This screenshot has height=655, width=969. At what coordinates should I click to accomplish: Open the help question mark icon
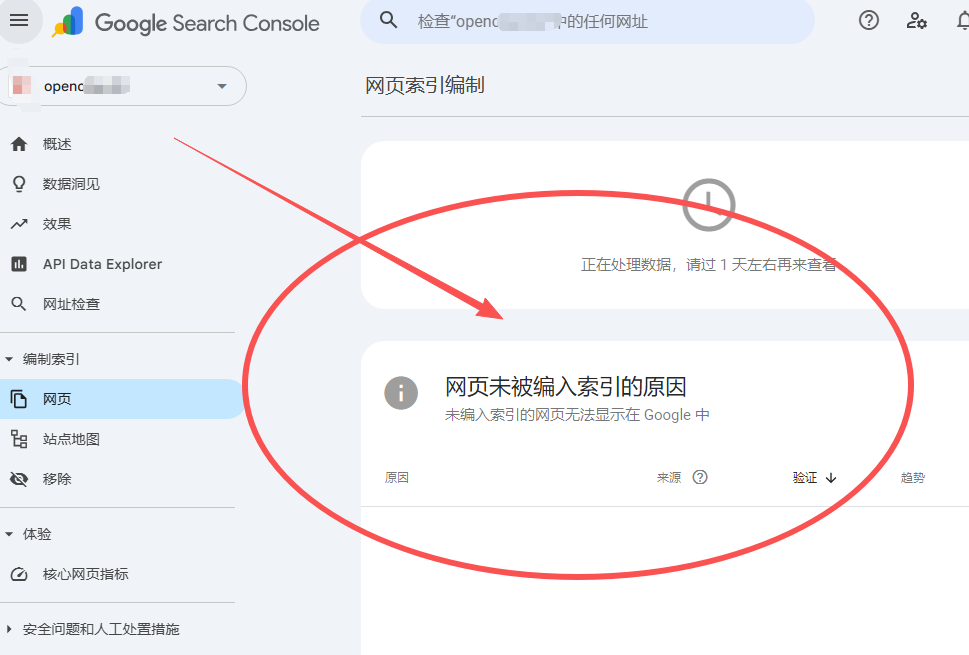tap(868, 20)
